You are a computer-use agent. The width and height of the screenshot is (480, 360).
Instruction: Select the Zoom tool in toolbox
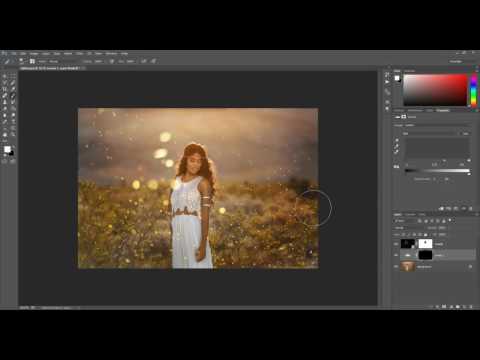(x=13, y=135)
